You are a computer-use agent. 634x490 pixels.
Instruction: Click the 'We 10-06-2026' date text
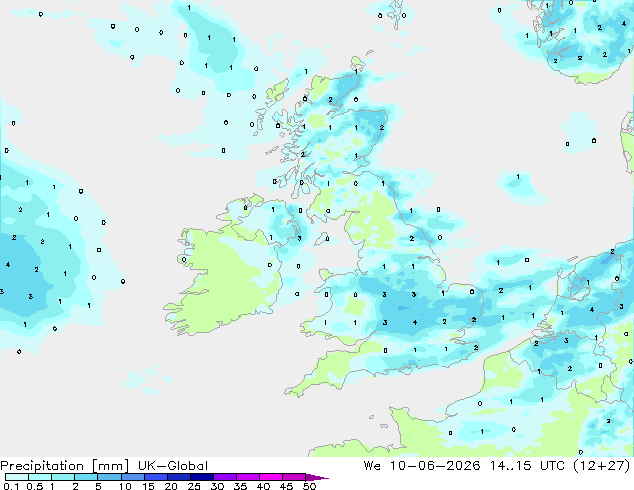tap(422, 466)
